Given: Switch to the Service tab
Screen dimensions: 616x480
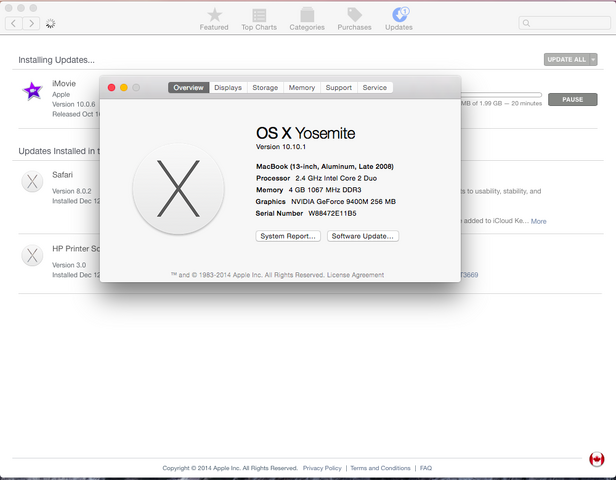Looking at the screenshot, I should click(x=375, y=88).
